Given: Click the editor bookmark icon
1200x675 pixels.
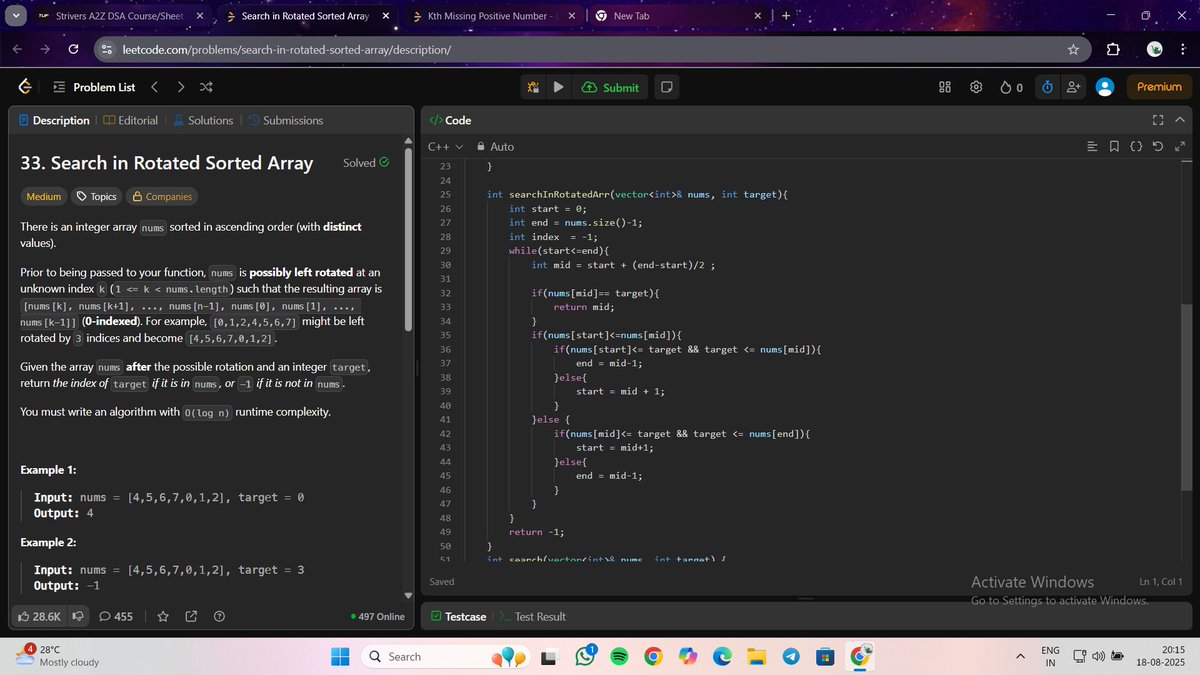Looking at the screenshot, I should pos(1115,147).
